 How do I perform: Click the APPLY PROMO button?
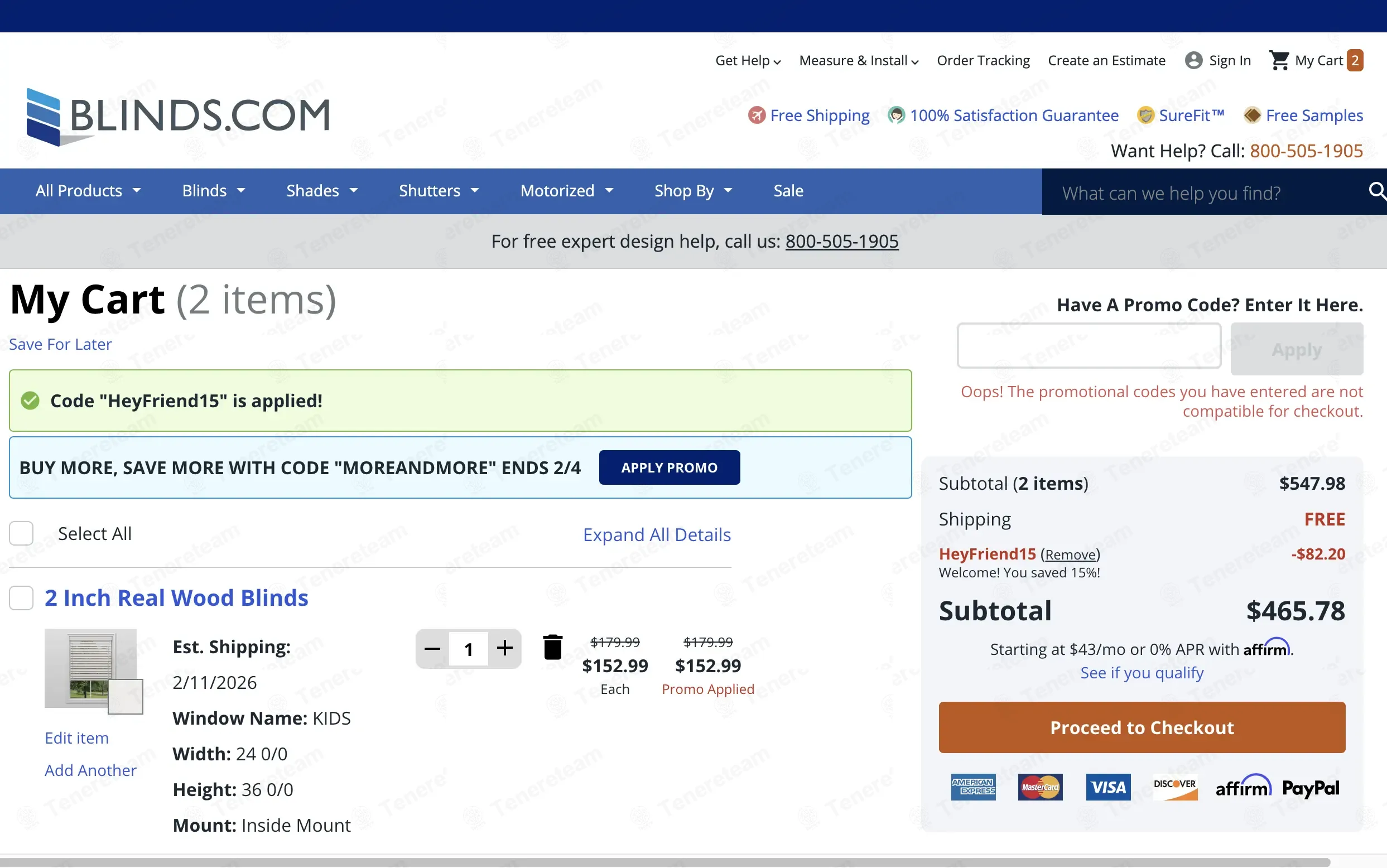click(x=670, y=467)
